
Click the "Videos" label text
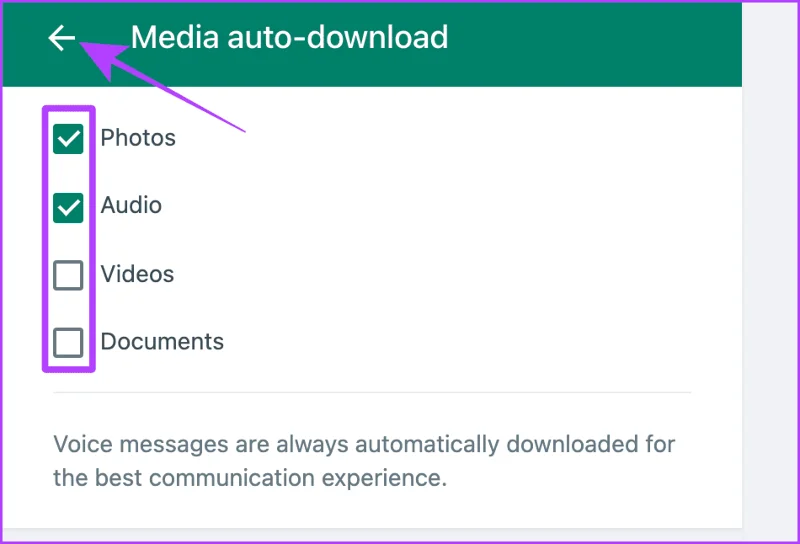(x=137, y=274)
